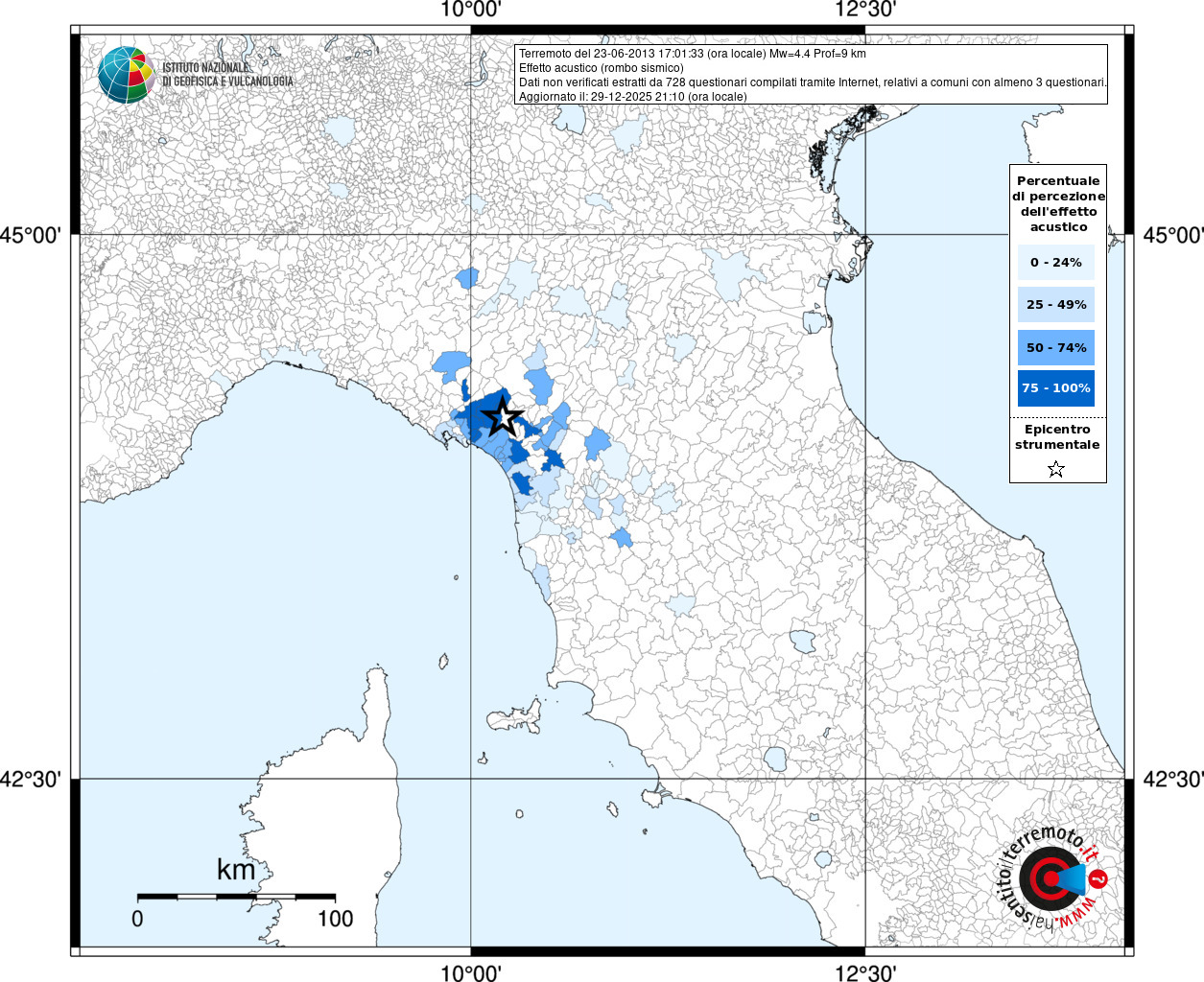Click the right 42°30' latitude label
Viewport: 1204px width, 982px height.
click(1173, 779)
